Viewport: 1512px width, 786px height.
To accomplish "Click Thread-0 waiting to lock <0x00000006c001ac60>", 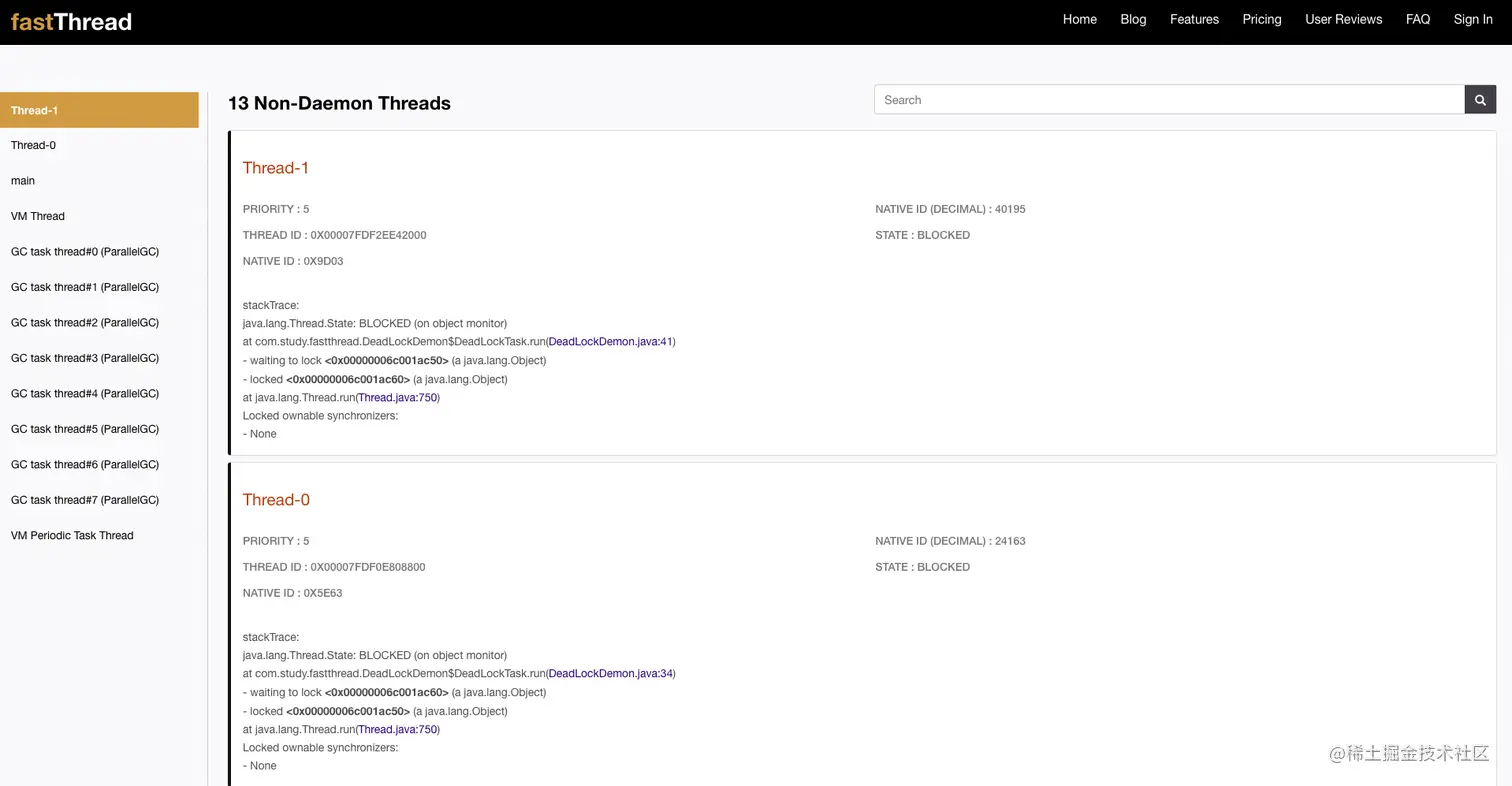I will [x=394, y=693].
